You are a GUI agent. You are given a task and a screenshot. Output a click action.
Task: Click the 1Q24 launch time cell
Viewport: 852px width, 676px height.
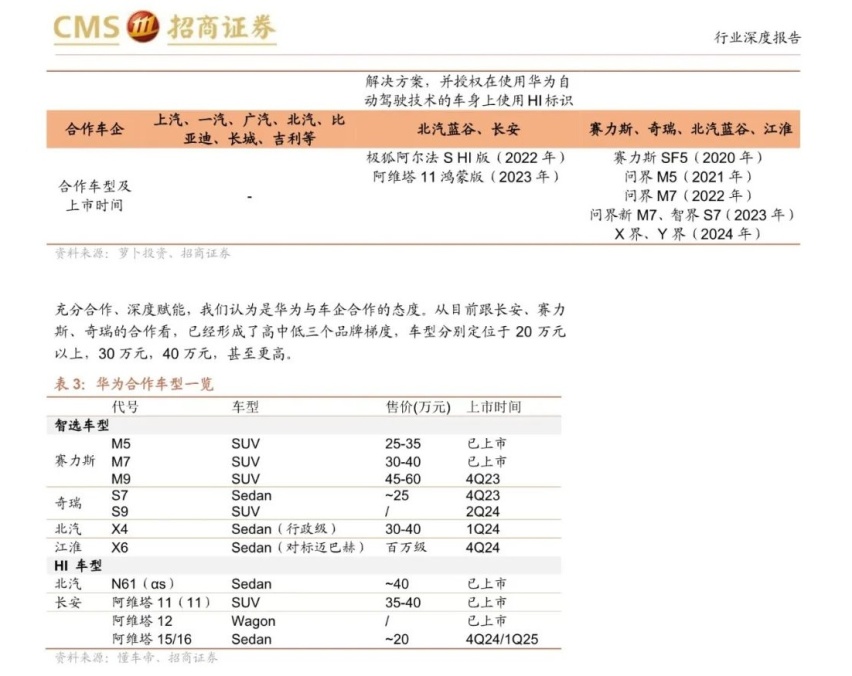click(x=483, y=529)
